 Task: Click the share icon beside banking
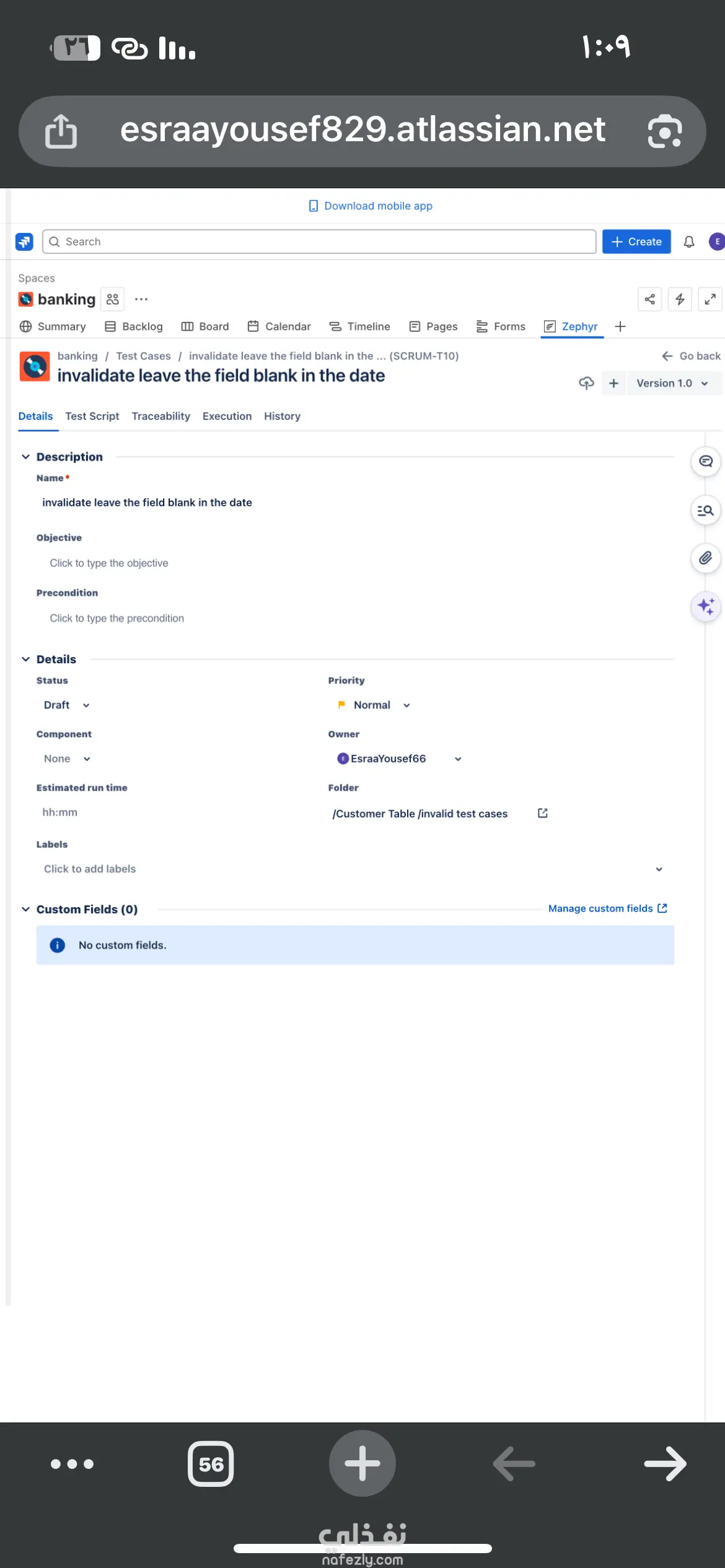click(x=649, y=300)
